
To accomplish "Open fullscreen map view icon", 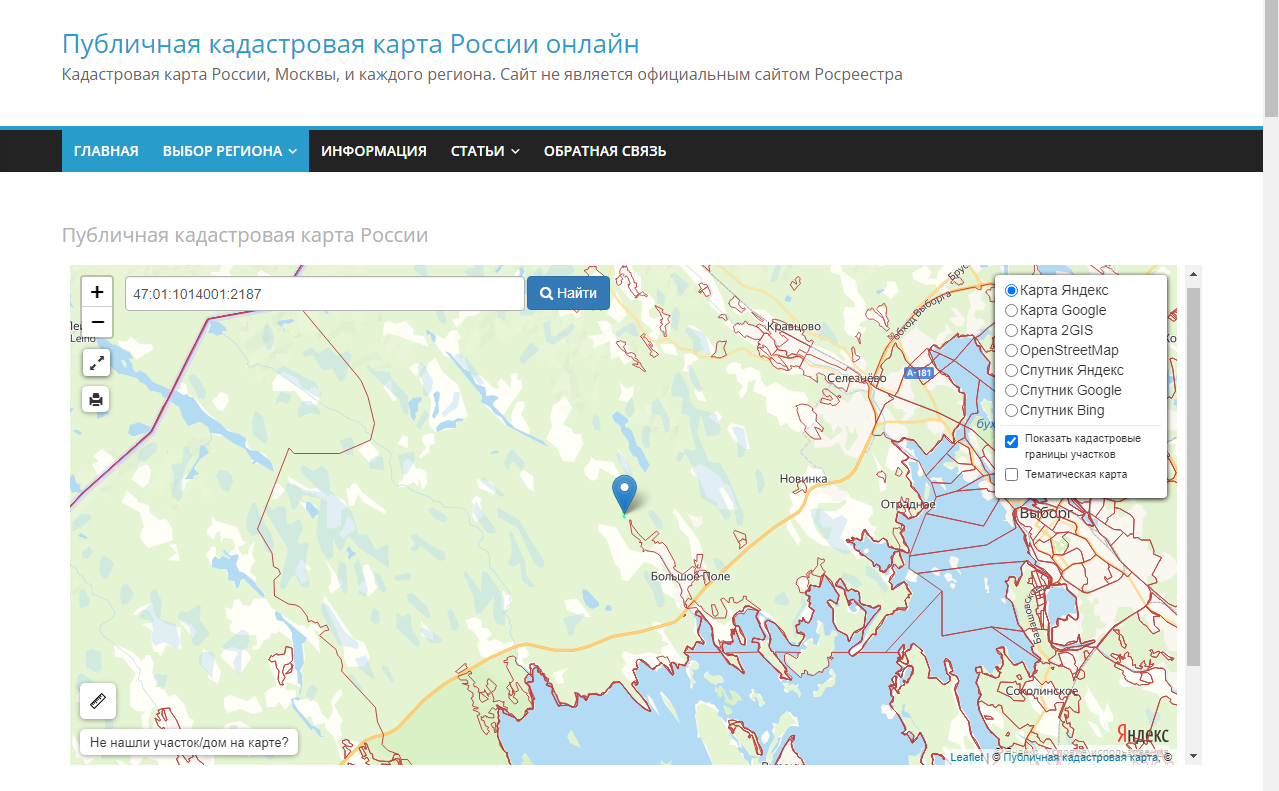I will click(96, 363).
